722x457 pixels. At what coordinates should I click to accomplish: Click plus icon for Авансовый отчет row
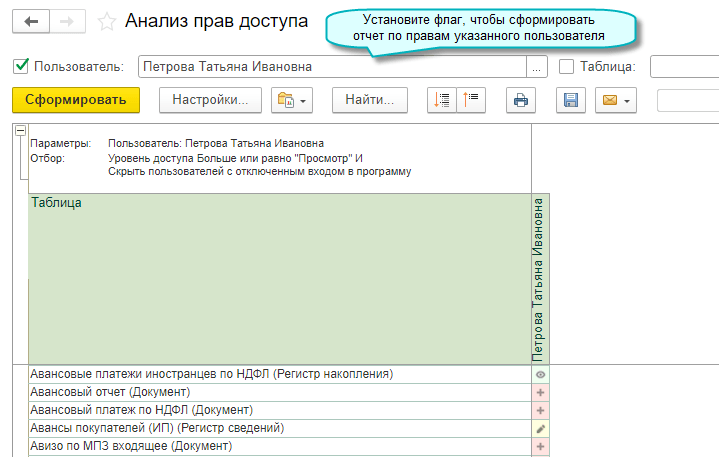(541, 393)
